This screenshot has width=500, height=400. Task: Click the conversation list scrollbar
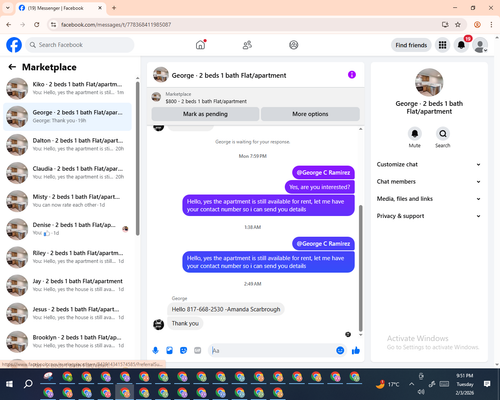138,159
